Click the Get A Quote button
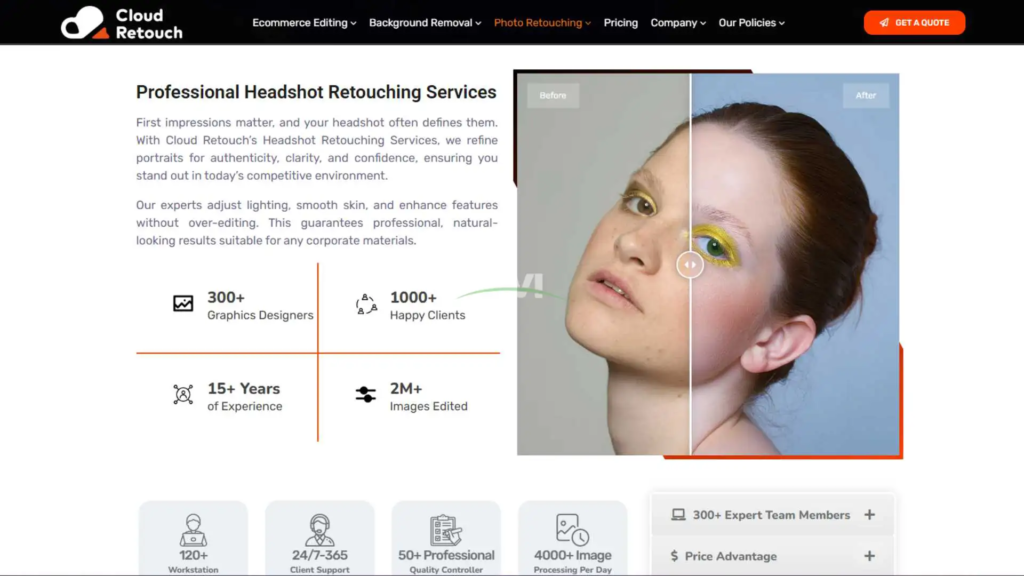 click(x=914, y=23)
